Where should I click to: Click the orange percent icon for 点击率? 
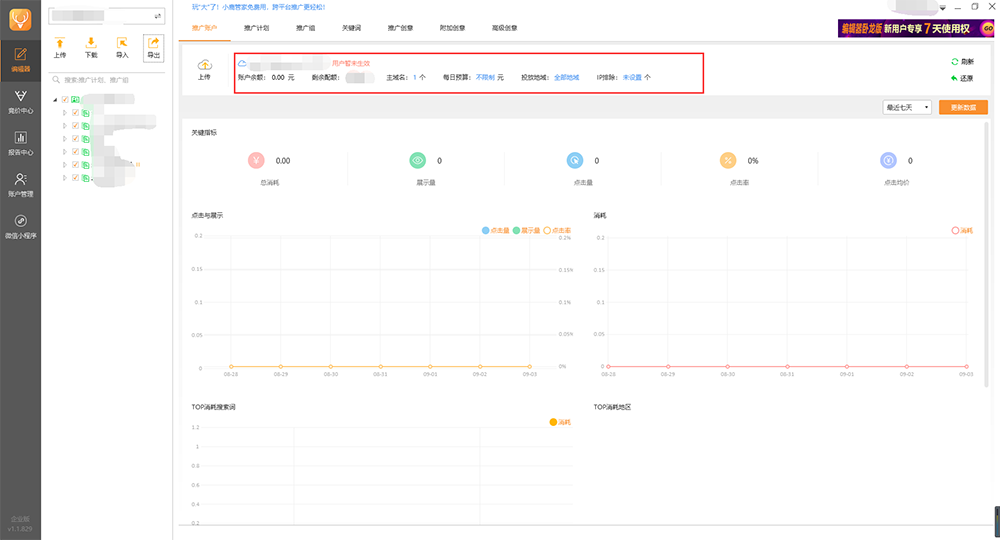728,161
